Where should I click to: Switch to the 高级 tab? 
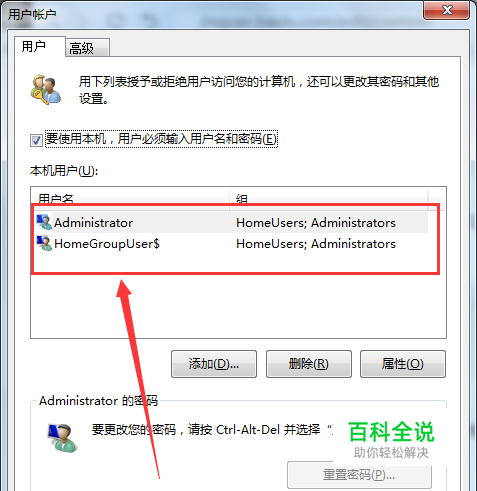pyautogui.click(x=87, y=48)
